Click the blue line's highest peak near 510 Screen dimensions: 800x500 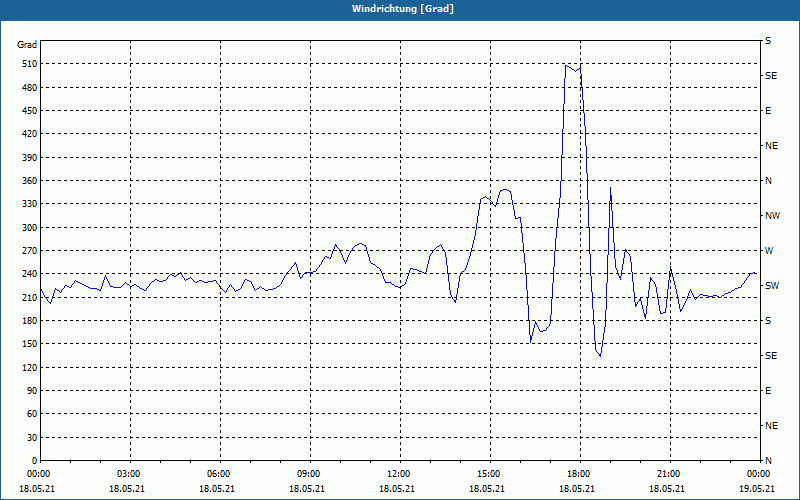(x=566, y=65)
